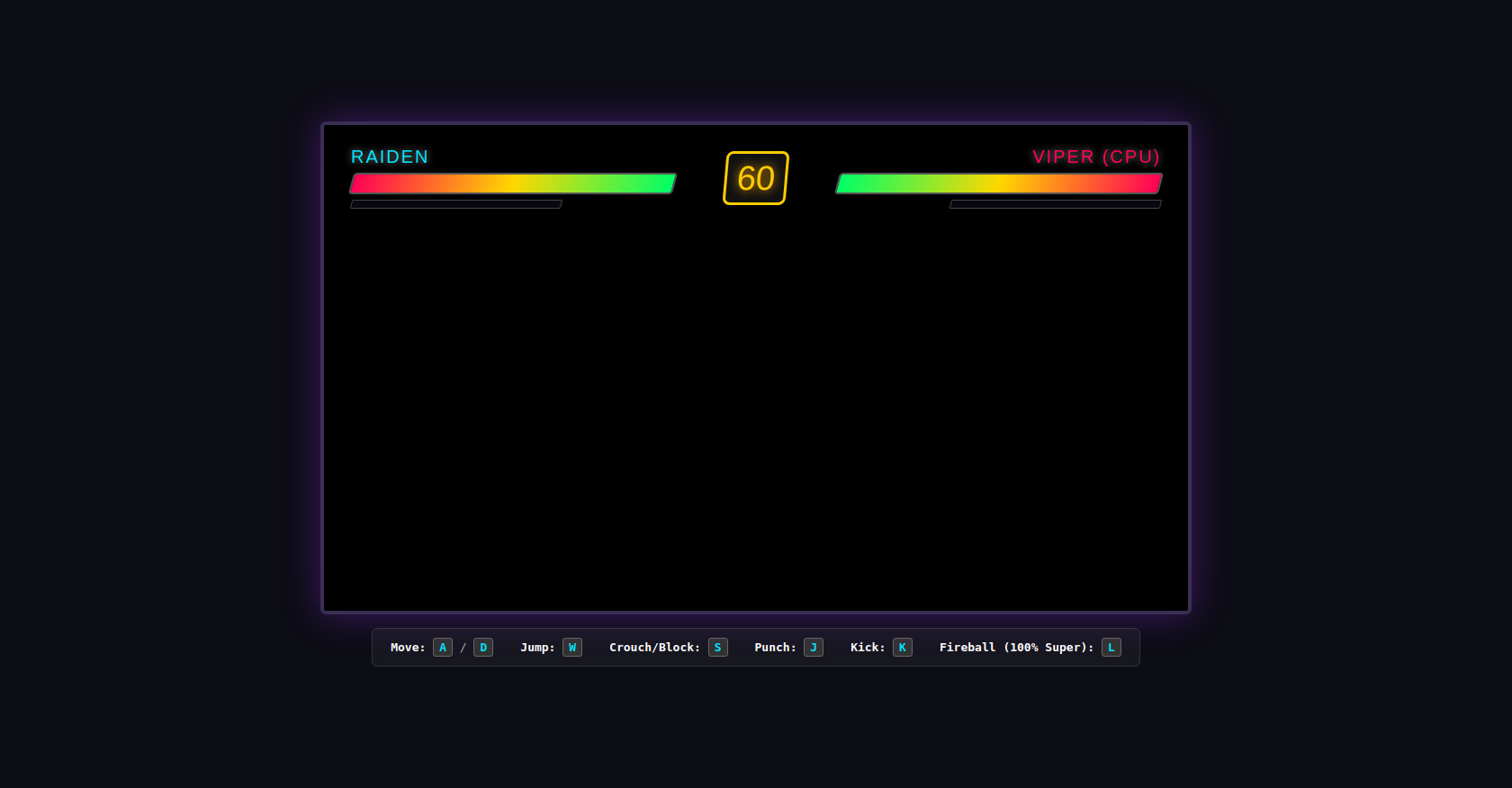Click the W jump key badge

tap(572, 648)
